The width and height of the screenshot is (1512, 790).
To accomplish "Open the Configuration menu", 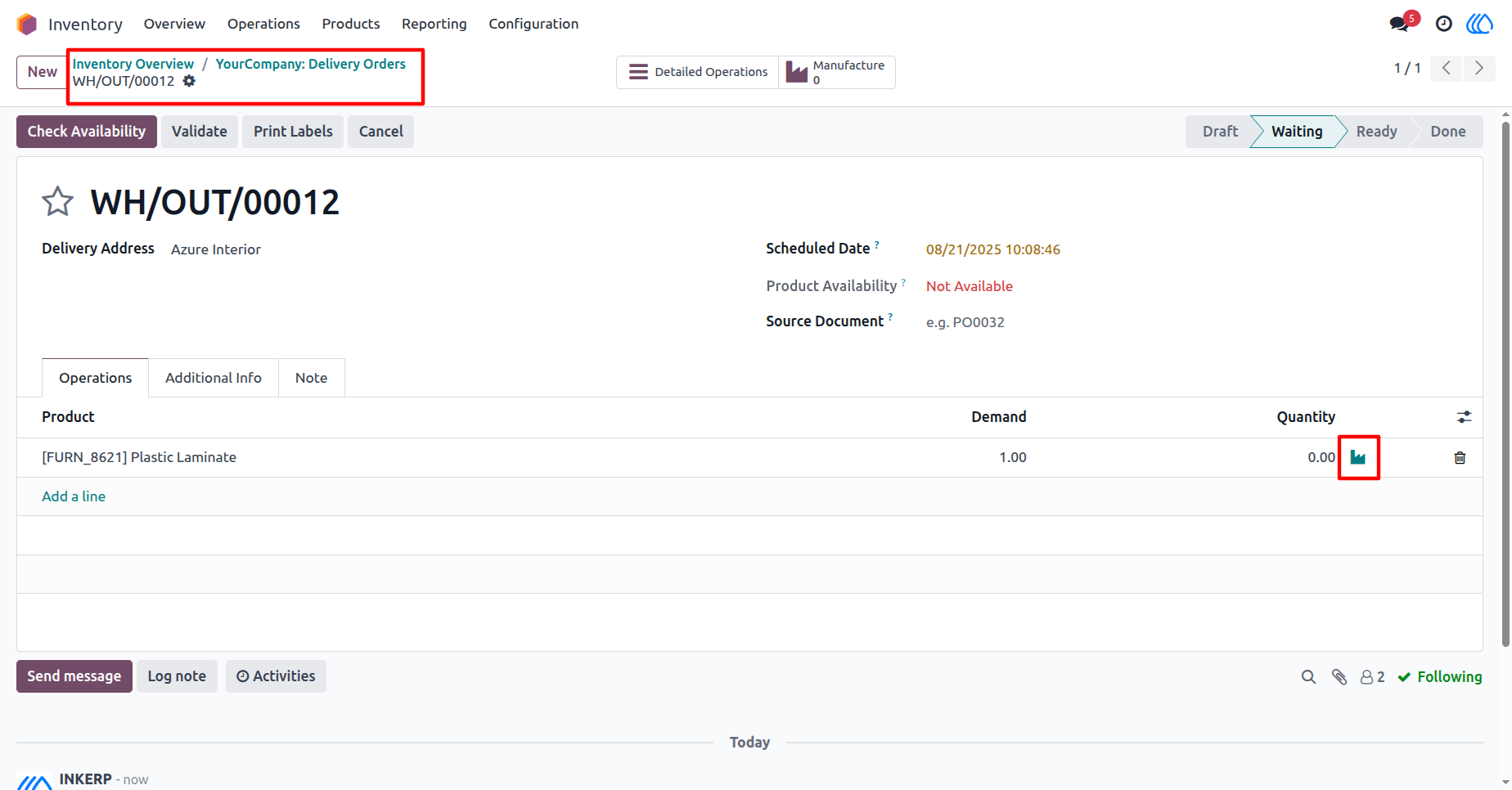I will coord(533,24).
